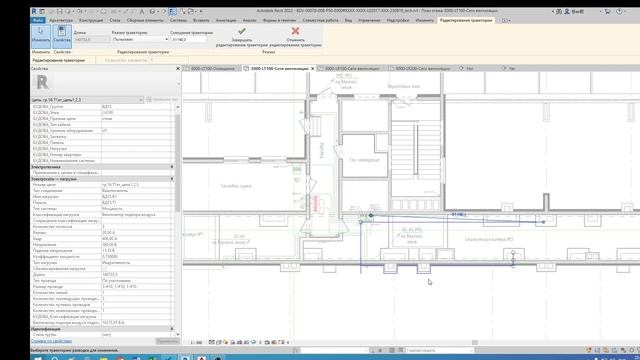Image resolution: width=640 pixels, height=360 pixels.
Task: Click the detail level icon in view control bar
Action: point(211,342)
